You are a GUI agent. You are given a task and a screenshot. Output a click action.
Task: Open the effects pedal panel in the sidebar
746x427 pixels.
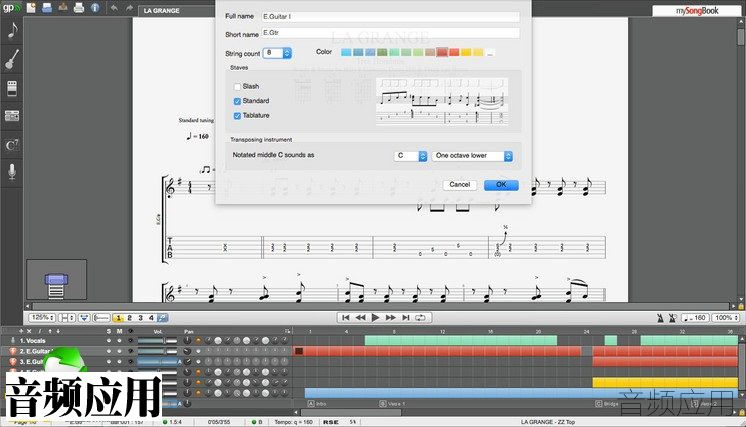[12, 88]
